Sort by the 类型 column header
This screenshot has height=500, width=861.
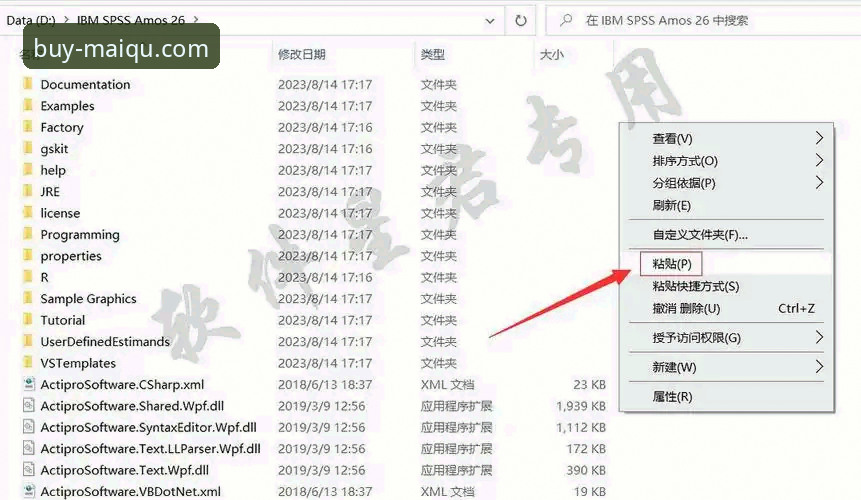(432, 54)
